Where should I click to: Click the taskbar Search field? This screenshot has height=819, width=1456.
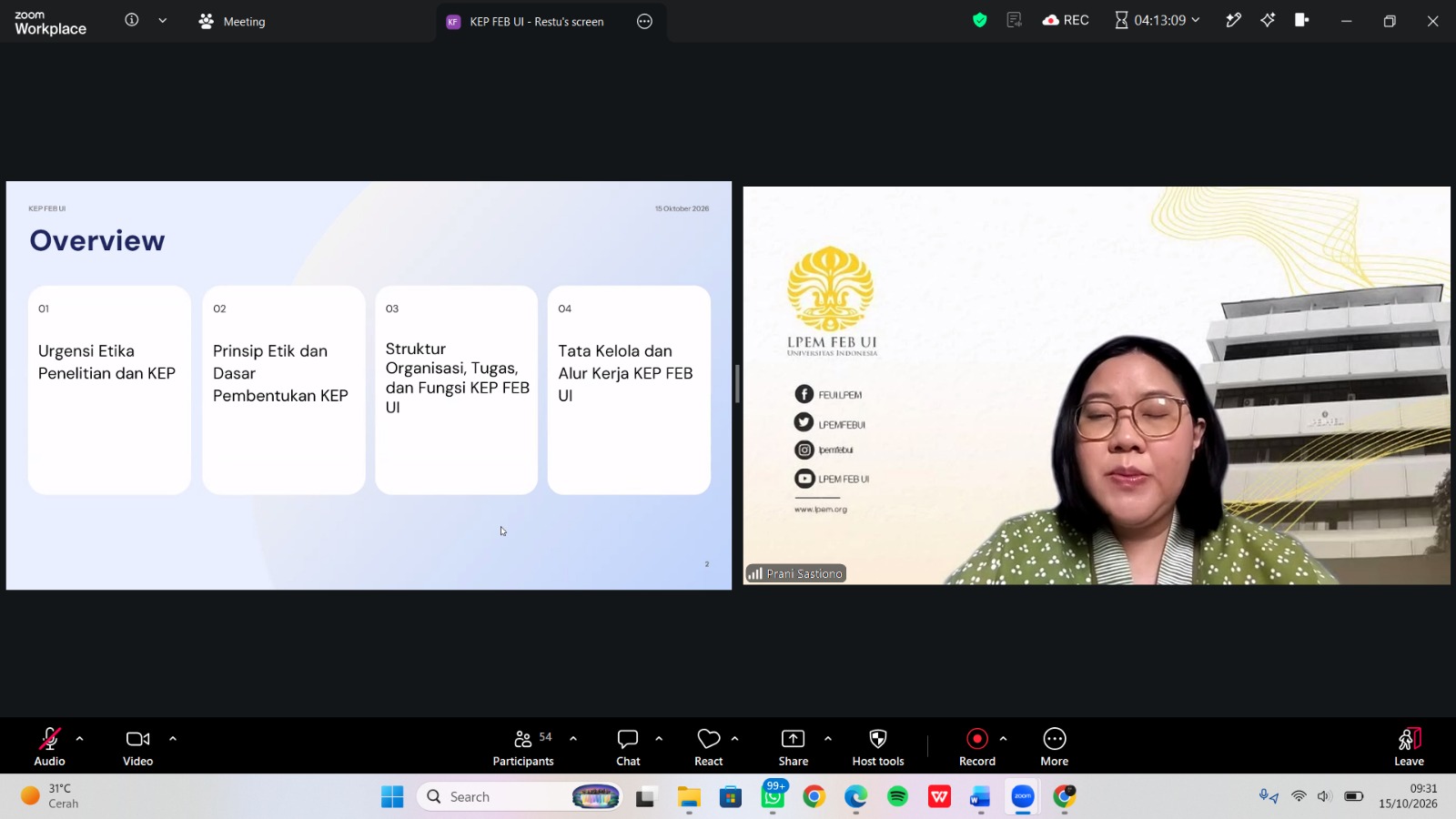520,797
